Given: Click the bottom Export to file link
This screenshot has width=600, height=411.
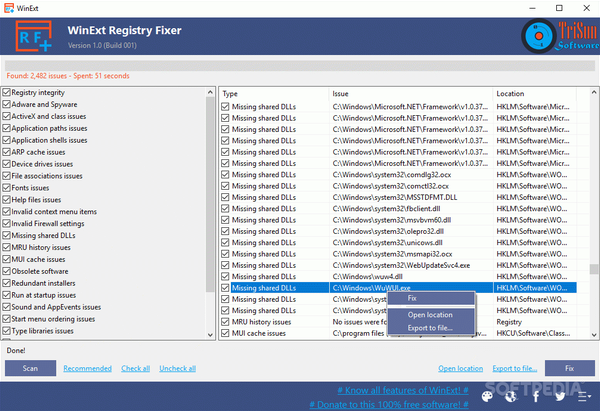Looking at the screenshot, I should tap(515, 368).
